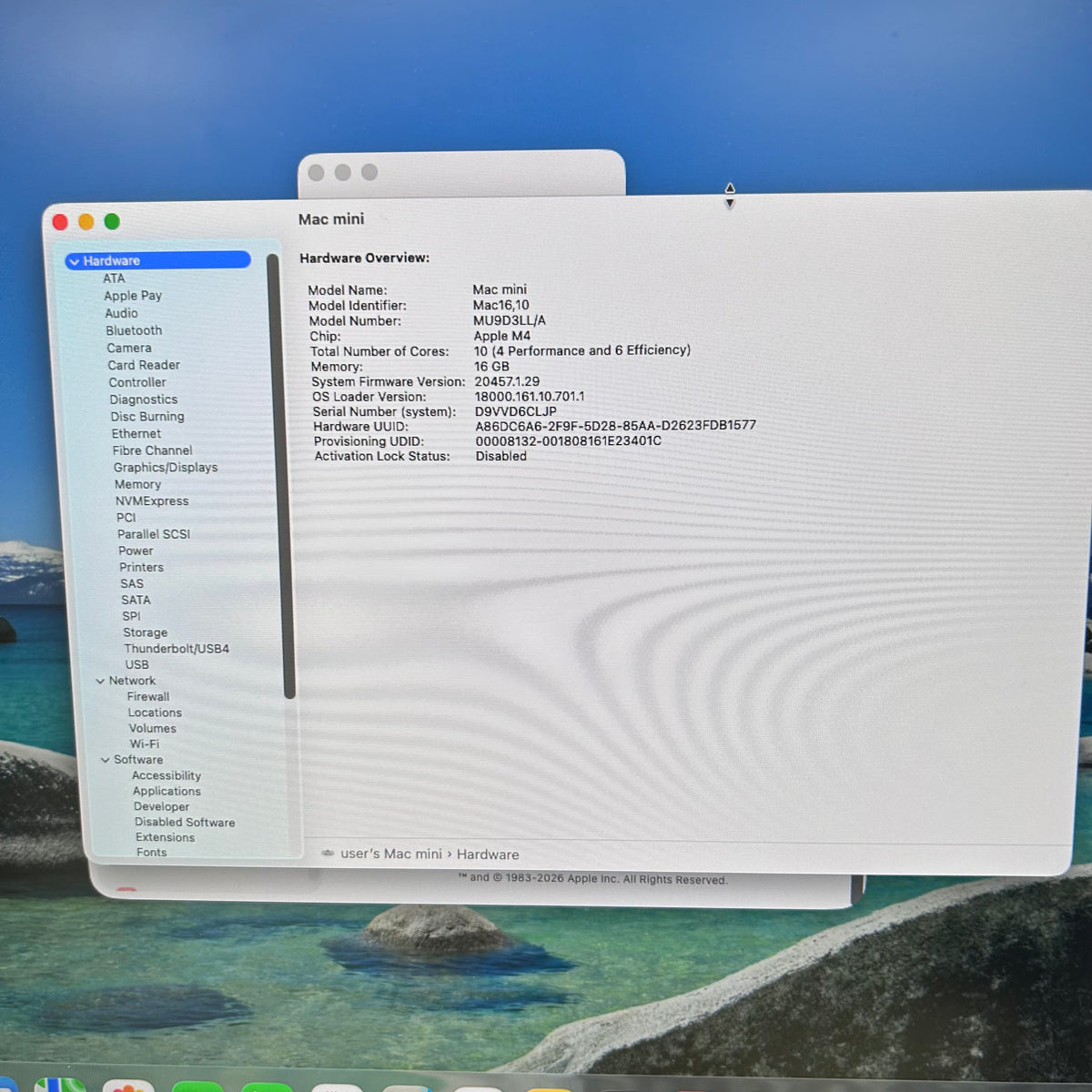Viewport: 1092px width, 1092px height.
Task: Open Accessibility under Software
Action: 167,775
